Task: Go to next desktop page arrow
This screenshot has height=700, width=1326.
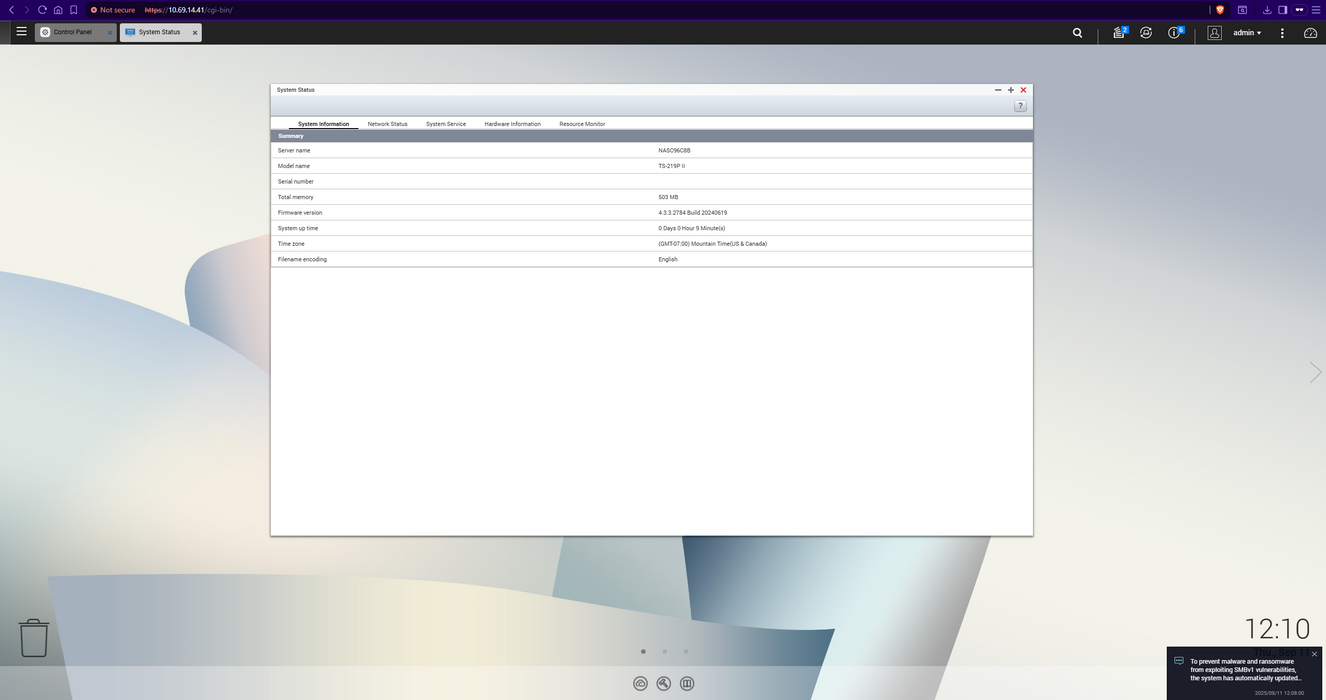Action: click(x=1315, y=372)
